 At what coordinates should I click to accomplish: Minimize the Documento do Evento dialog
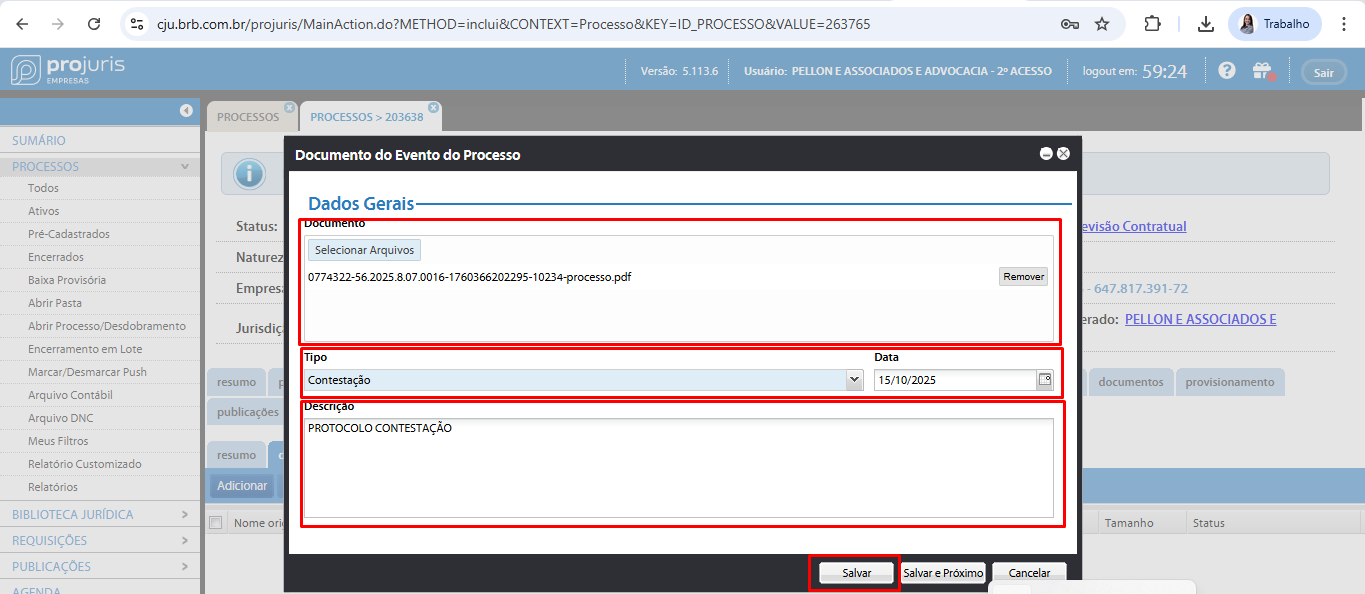coord(1046,154)
